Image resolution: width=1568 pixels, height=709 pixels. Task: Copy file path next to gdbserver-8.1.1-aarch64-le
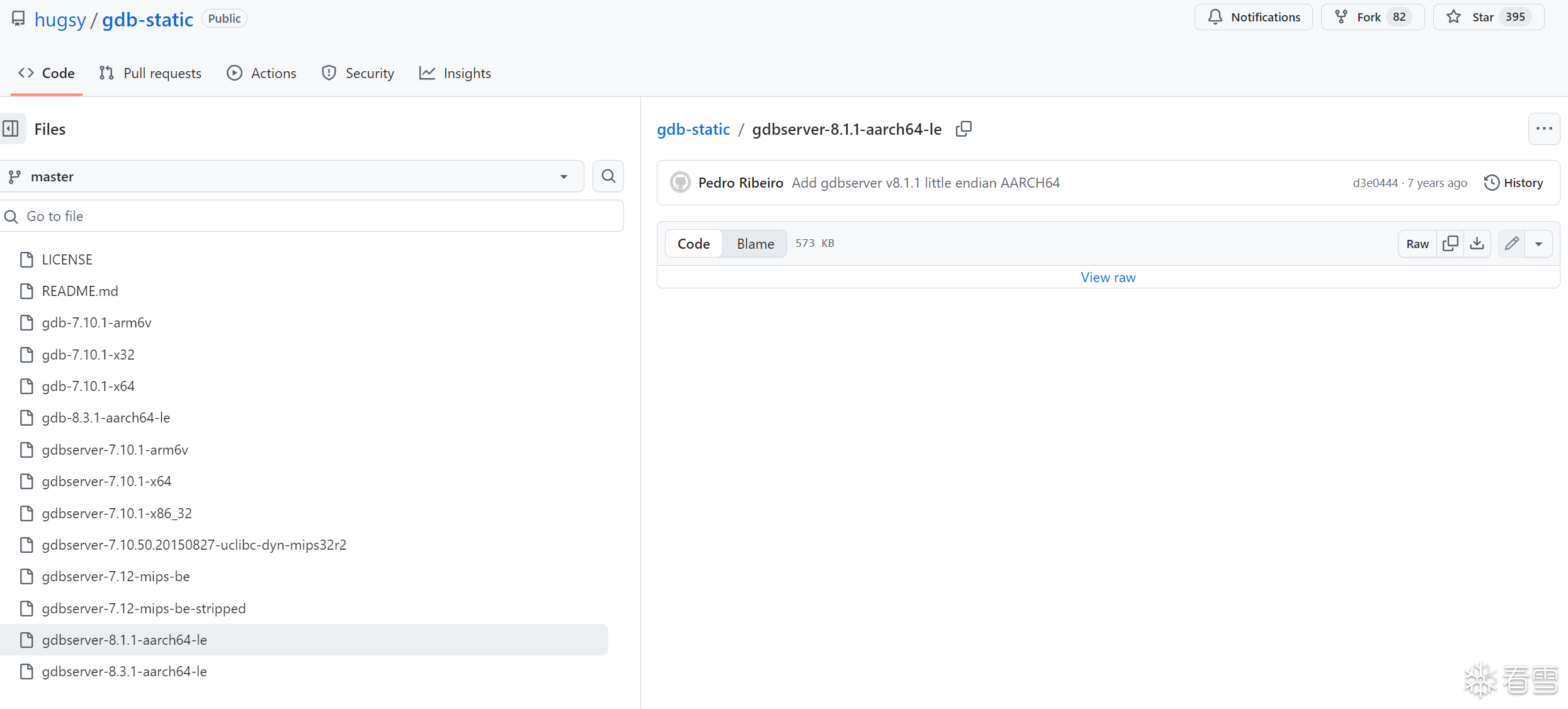point(963,129)
